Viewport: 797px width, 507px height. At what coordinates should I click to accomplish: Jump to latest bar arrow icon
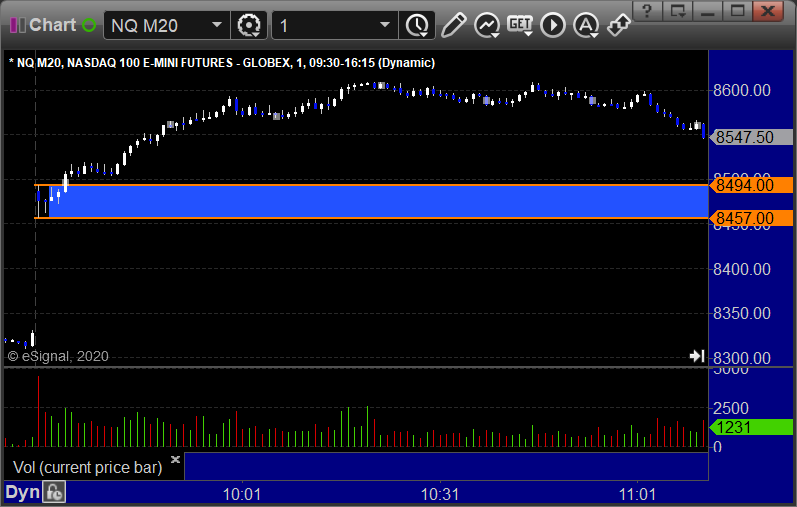pos(697,356)
